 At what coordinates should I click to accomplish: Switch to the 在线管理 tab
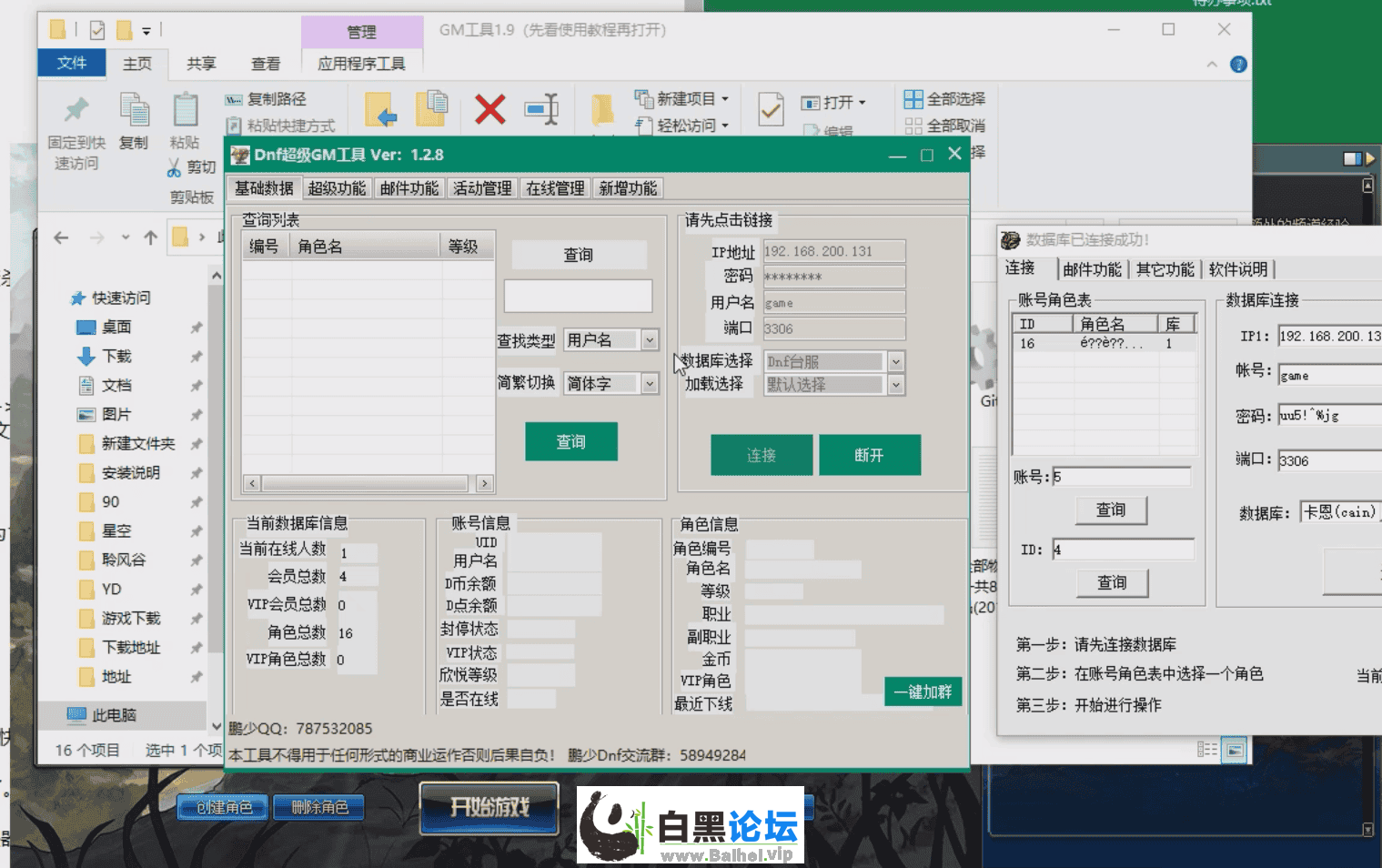555,188
